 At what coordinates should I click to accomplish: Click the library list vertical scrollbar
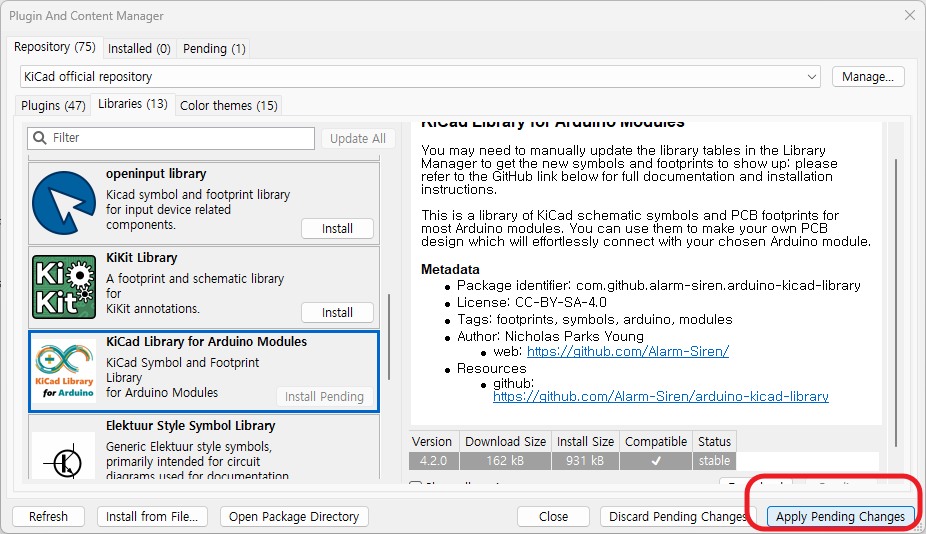[x=389, y=337]
